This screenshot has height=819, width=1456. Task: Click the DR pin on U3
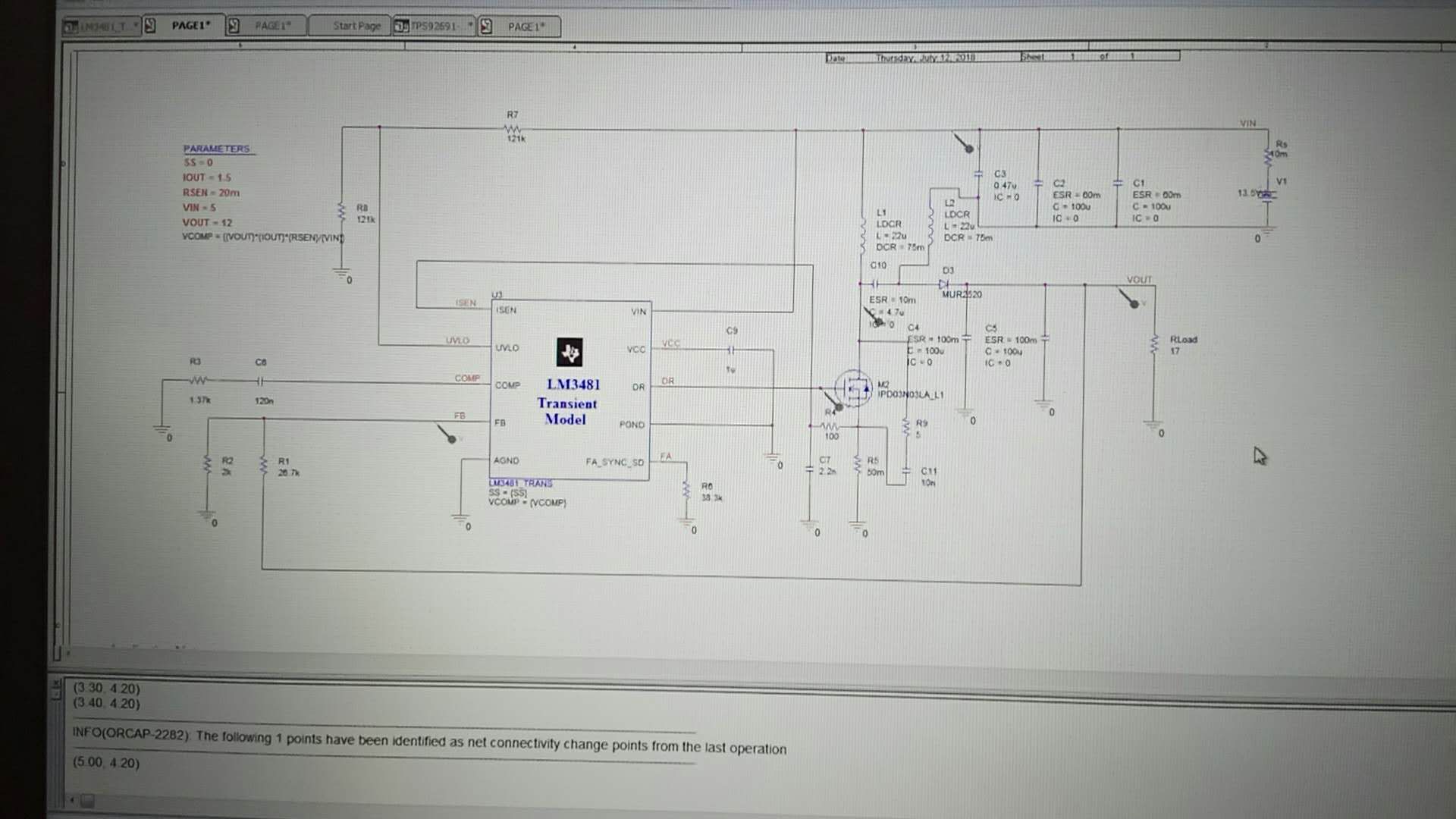click(x=639, y=387)
